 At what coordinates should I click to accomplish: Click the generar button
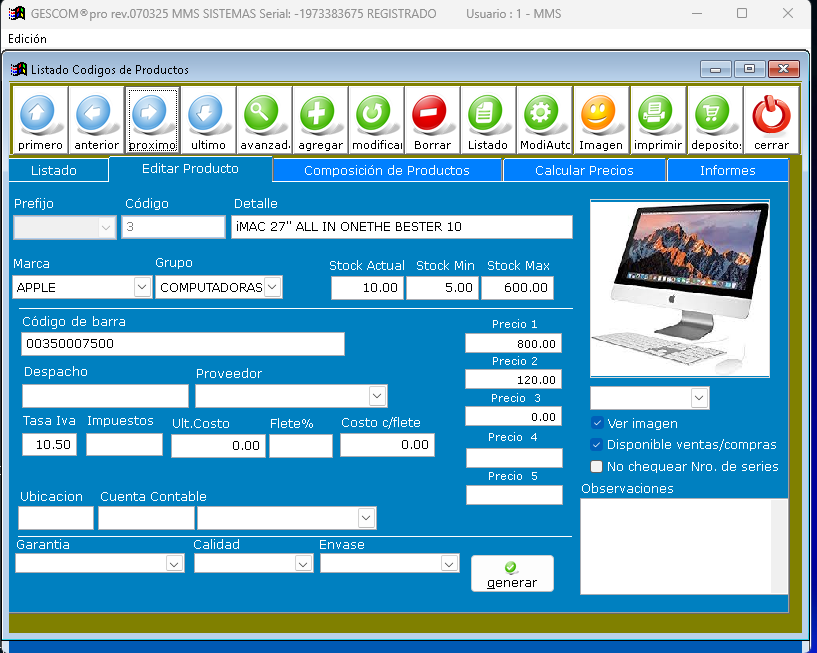tap(512, 573)
